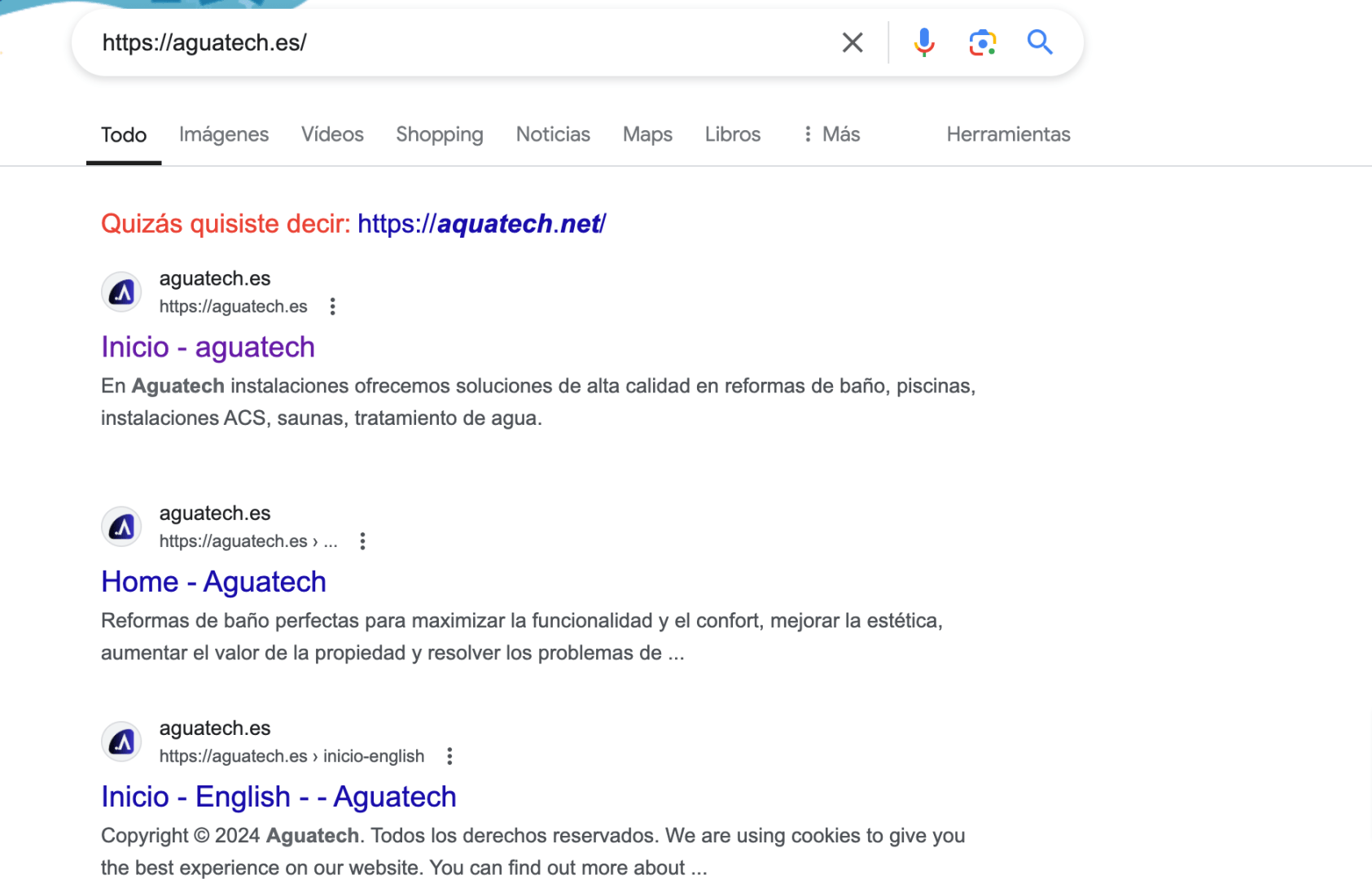Click the 'Quizás quisiste decir:' label
The image size is (1372, 879).
pos(226,224)
